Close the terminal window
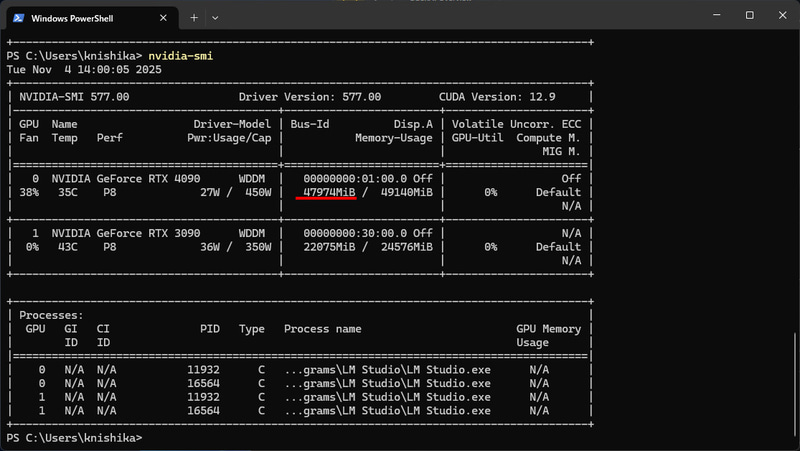This screenshot has width=800, height=451. [x=783, y=15]
